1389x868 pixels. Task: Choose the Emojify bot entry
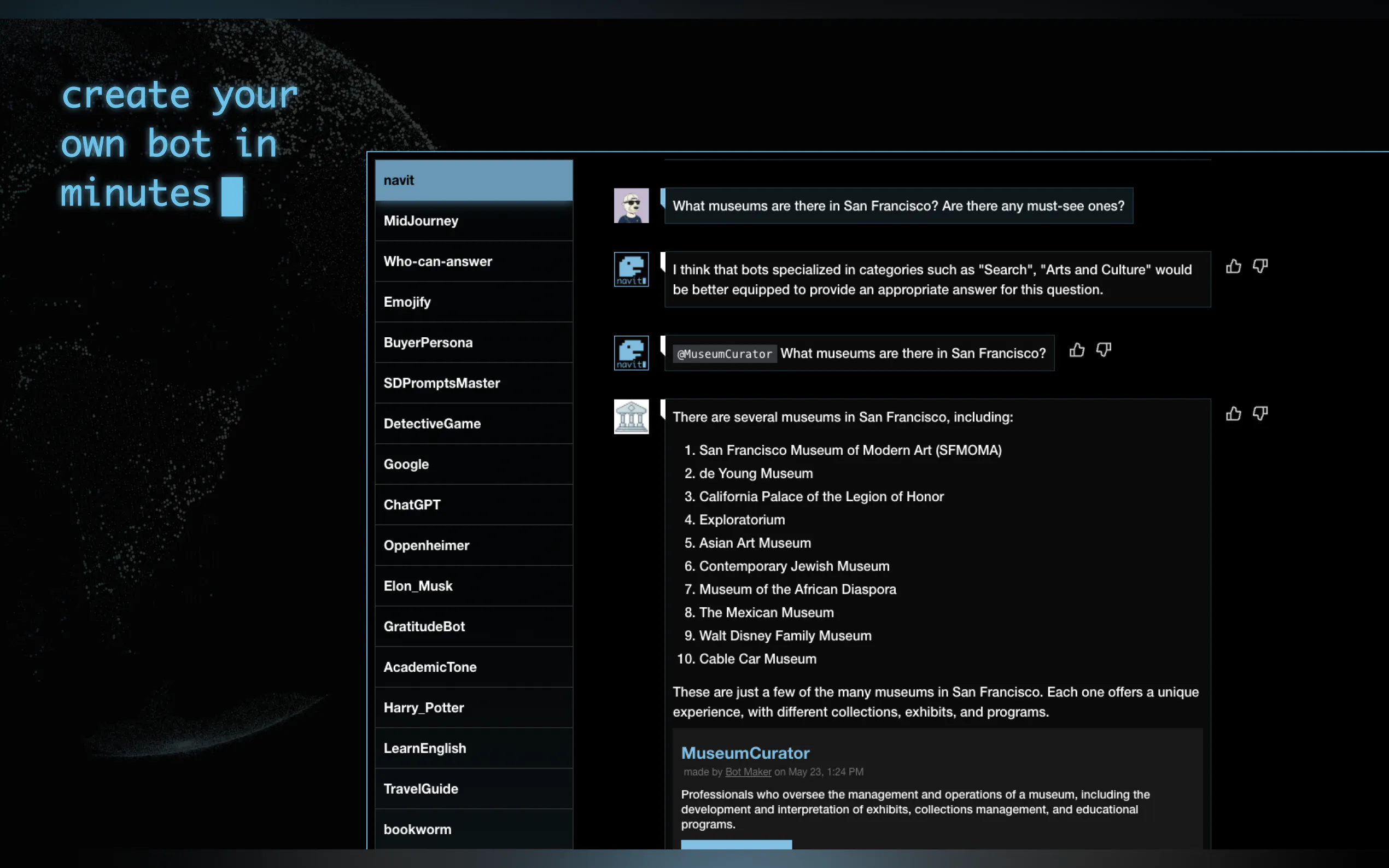473,302
